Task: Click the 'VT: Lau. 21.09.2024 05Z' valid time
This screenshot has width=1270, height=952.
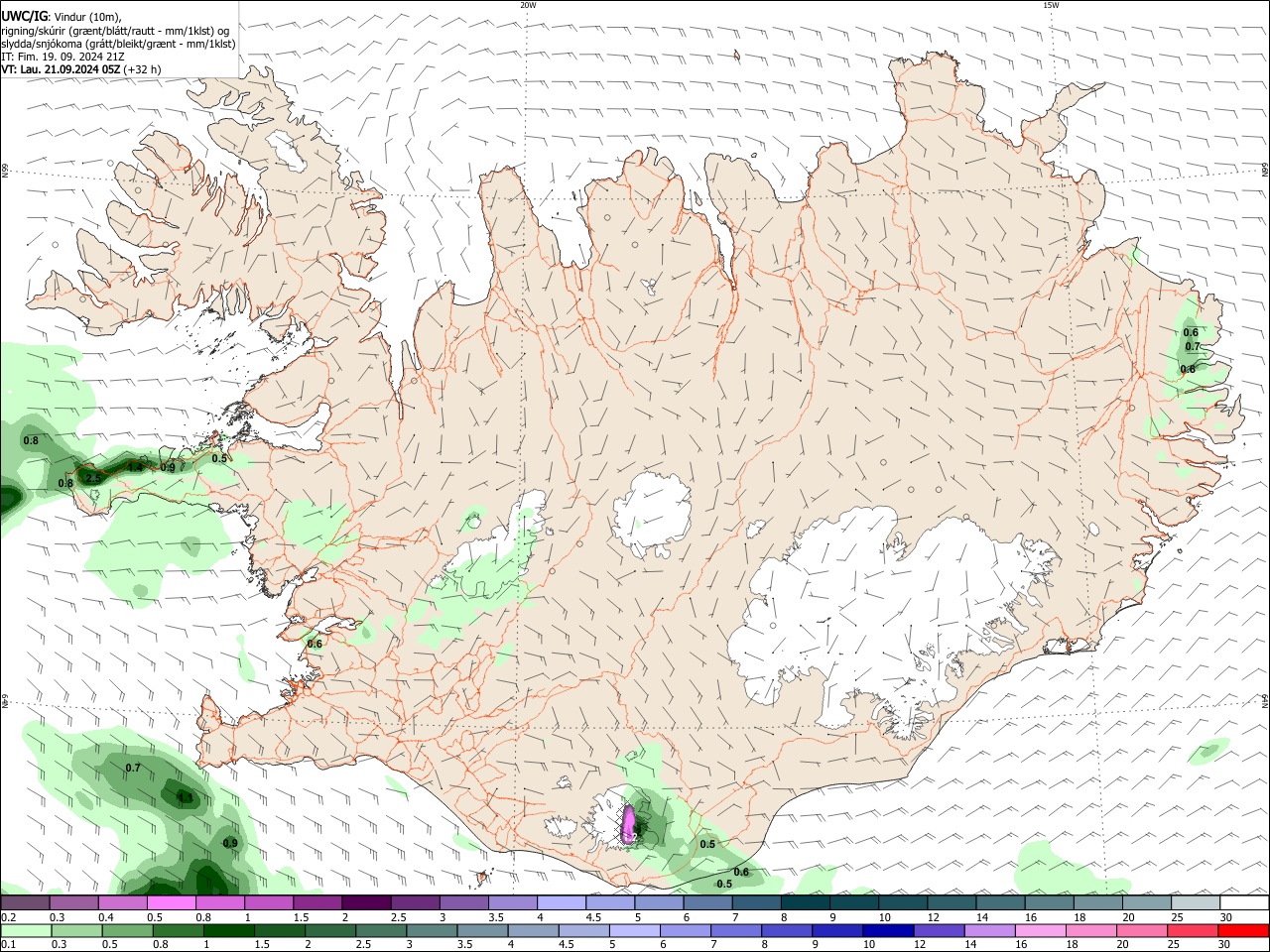Action: pyautogui.click(x=61, y=69)
